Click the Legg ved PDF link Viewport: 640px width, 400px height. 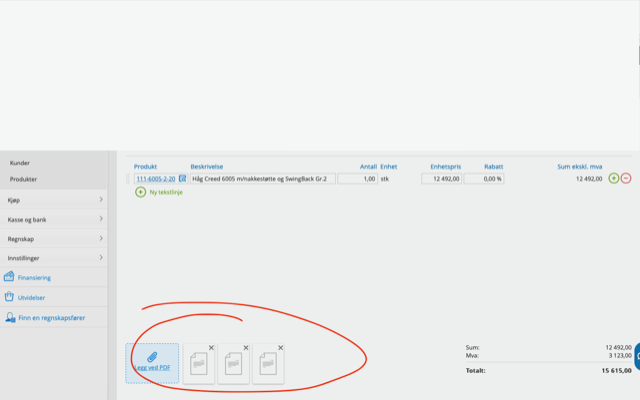tap(152, 367)
